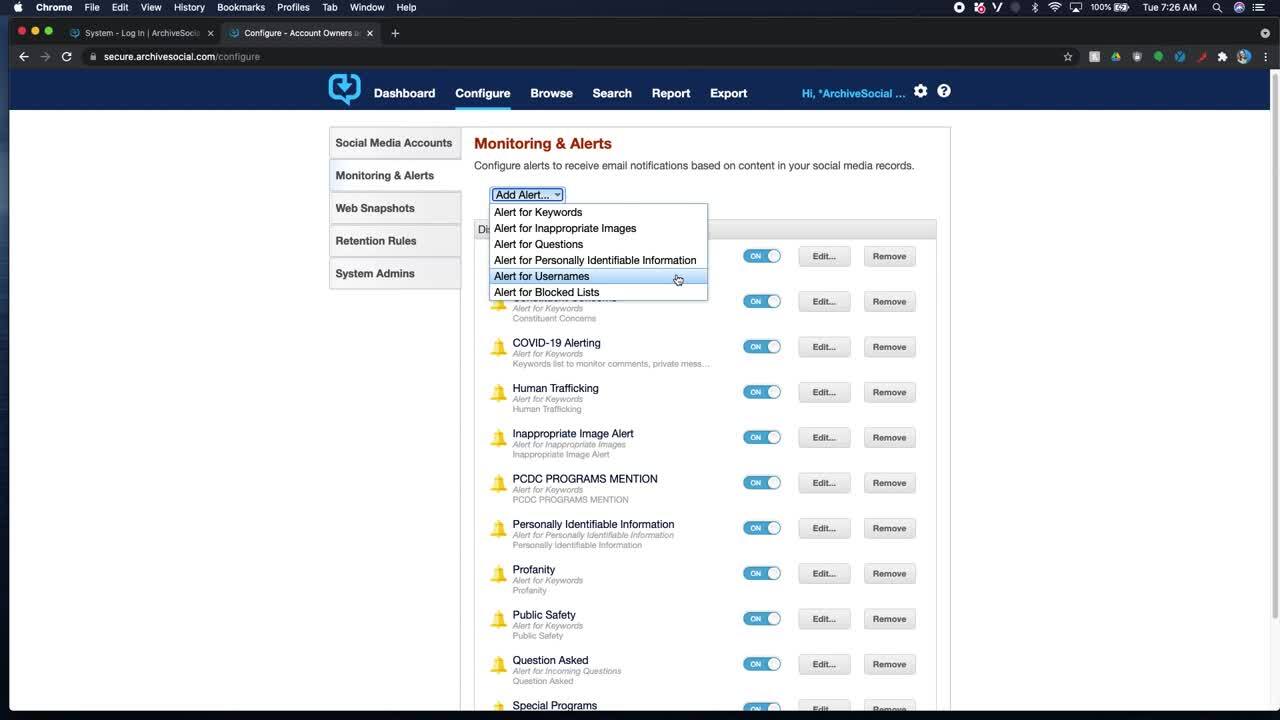
Task: Open the settings gear icon
Action: click(920, 91)
